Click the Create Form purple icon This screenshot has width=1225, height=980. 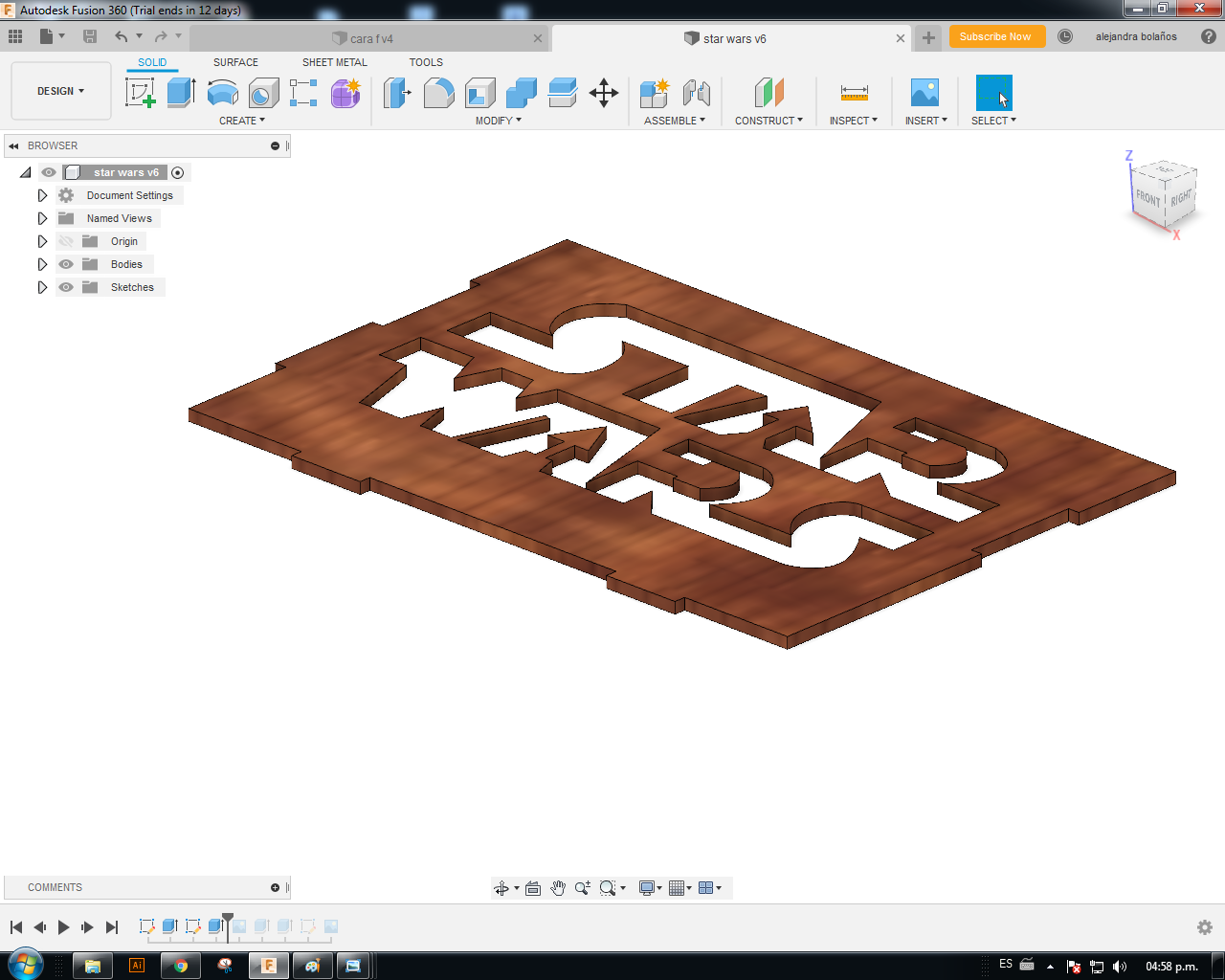coord(345,93)
